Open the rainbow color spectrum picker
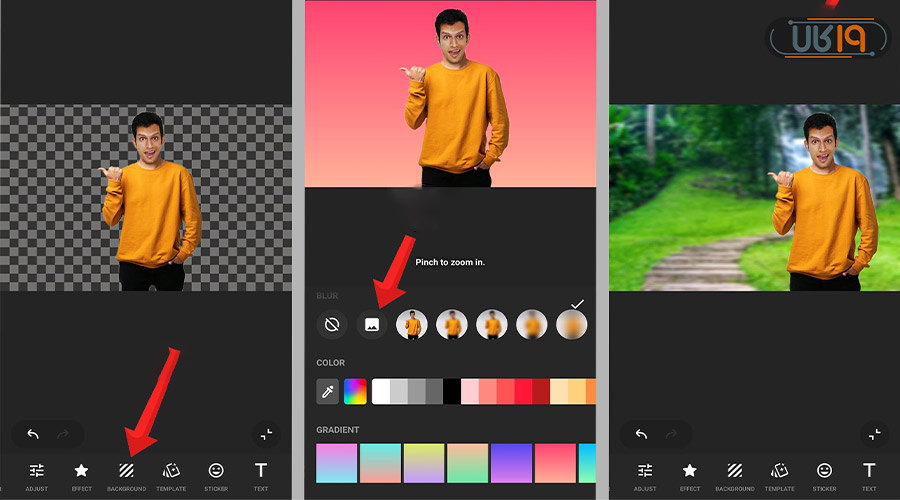This screenshot has width=900, height=500. point(355,391)
